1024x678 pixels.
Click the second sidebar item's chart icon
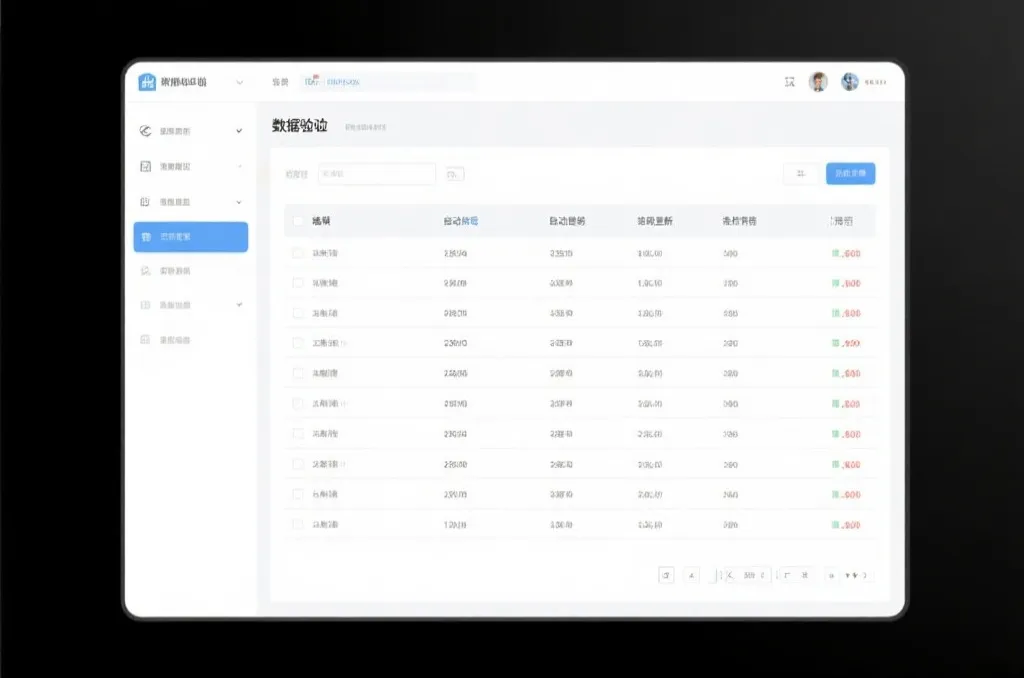click(146, 167)
